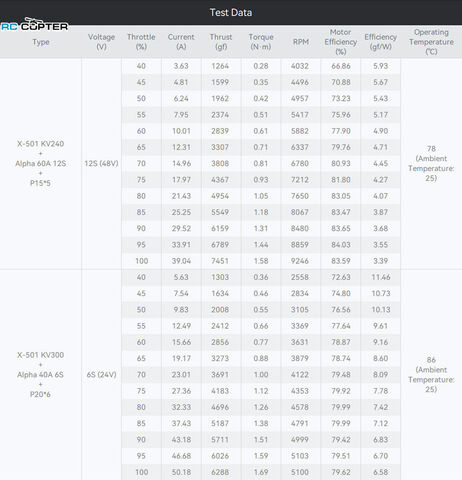Select the Efficiency (gf/W) column header
This screenshot has width=462, height=480.
pos(381,42)
